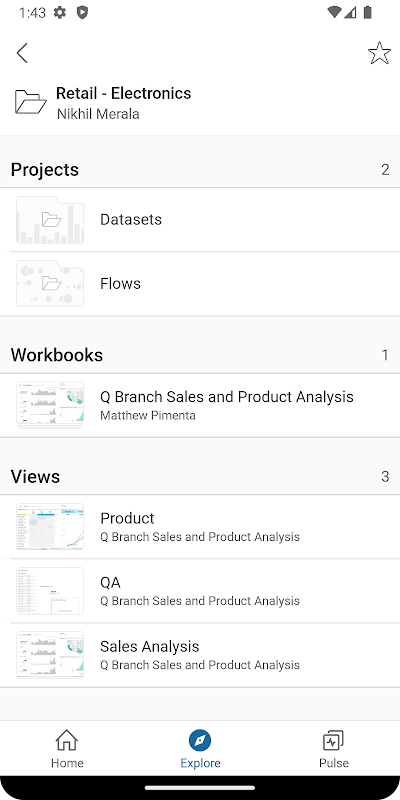This screenshot has height=800, width=400.
Task: Open the Datasets project folder thumbnail
Action: click(50, 220)
